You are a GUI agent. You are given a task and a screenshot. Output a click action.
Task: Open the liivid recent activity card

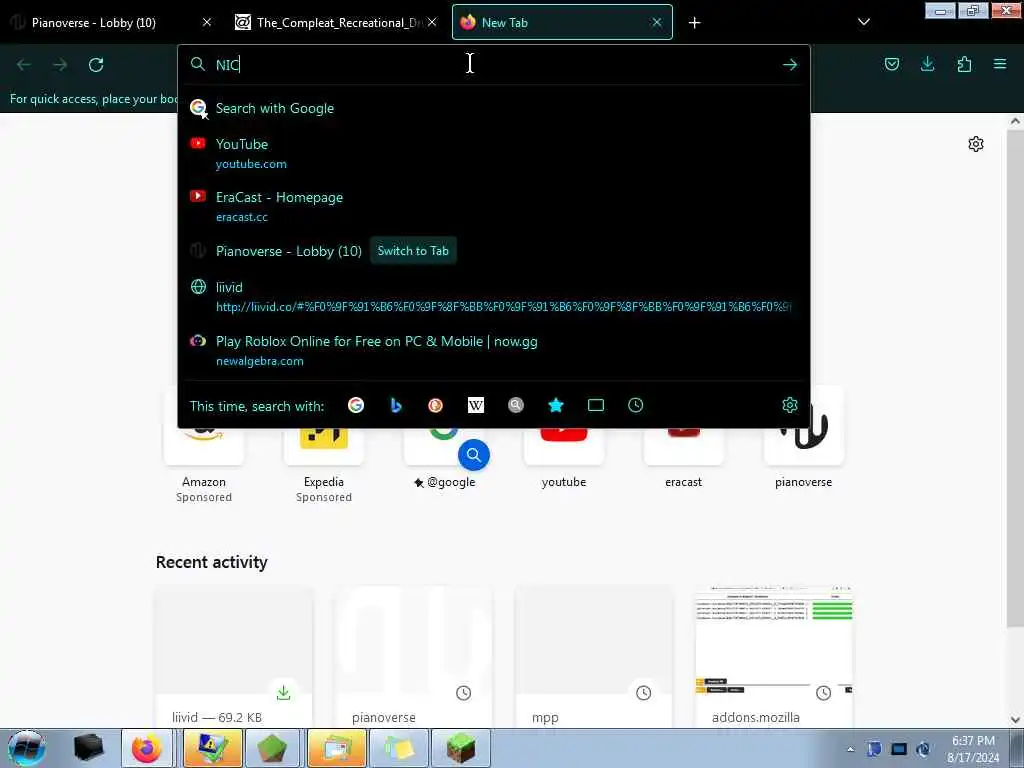234,656
